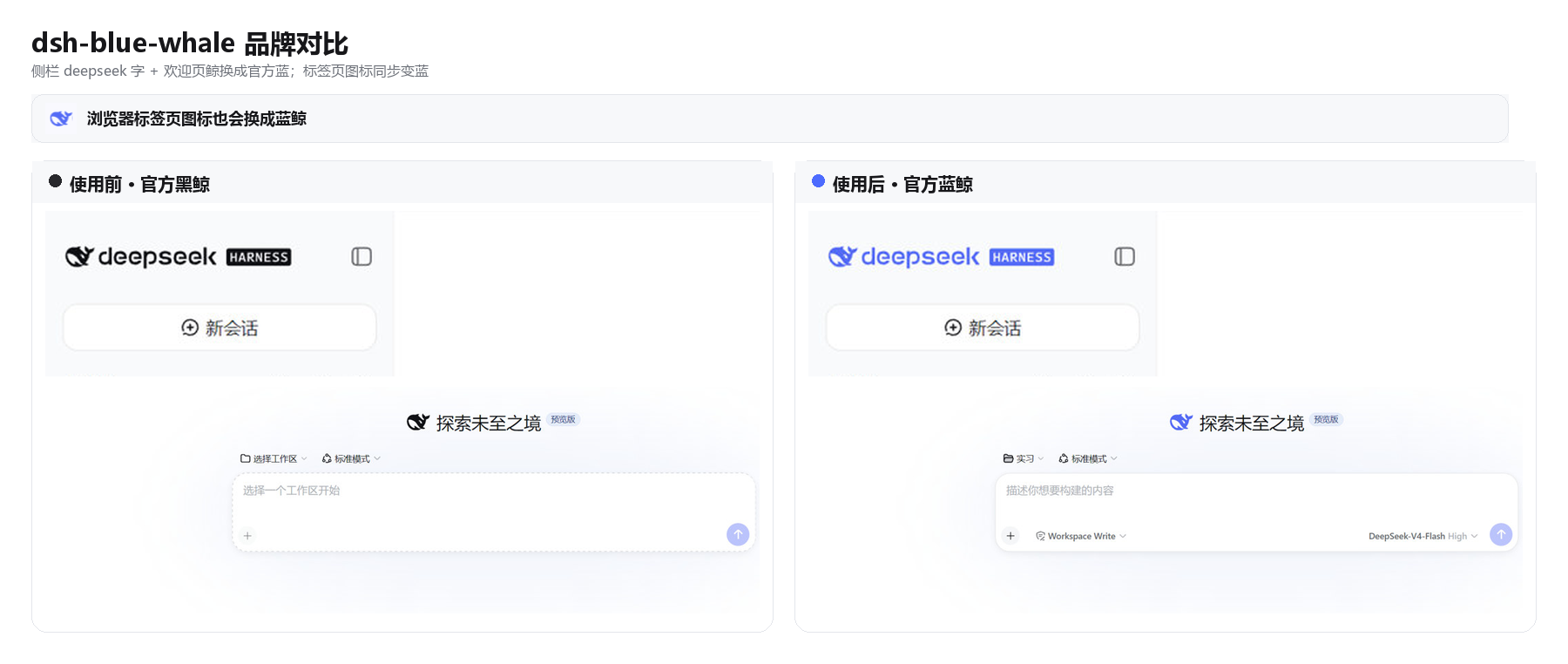The height and width of the screenshot is (664, 1568).
Task: Click the blue HARNESS badge in the 使用后 panel
Action: [x=1022, y=257]
